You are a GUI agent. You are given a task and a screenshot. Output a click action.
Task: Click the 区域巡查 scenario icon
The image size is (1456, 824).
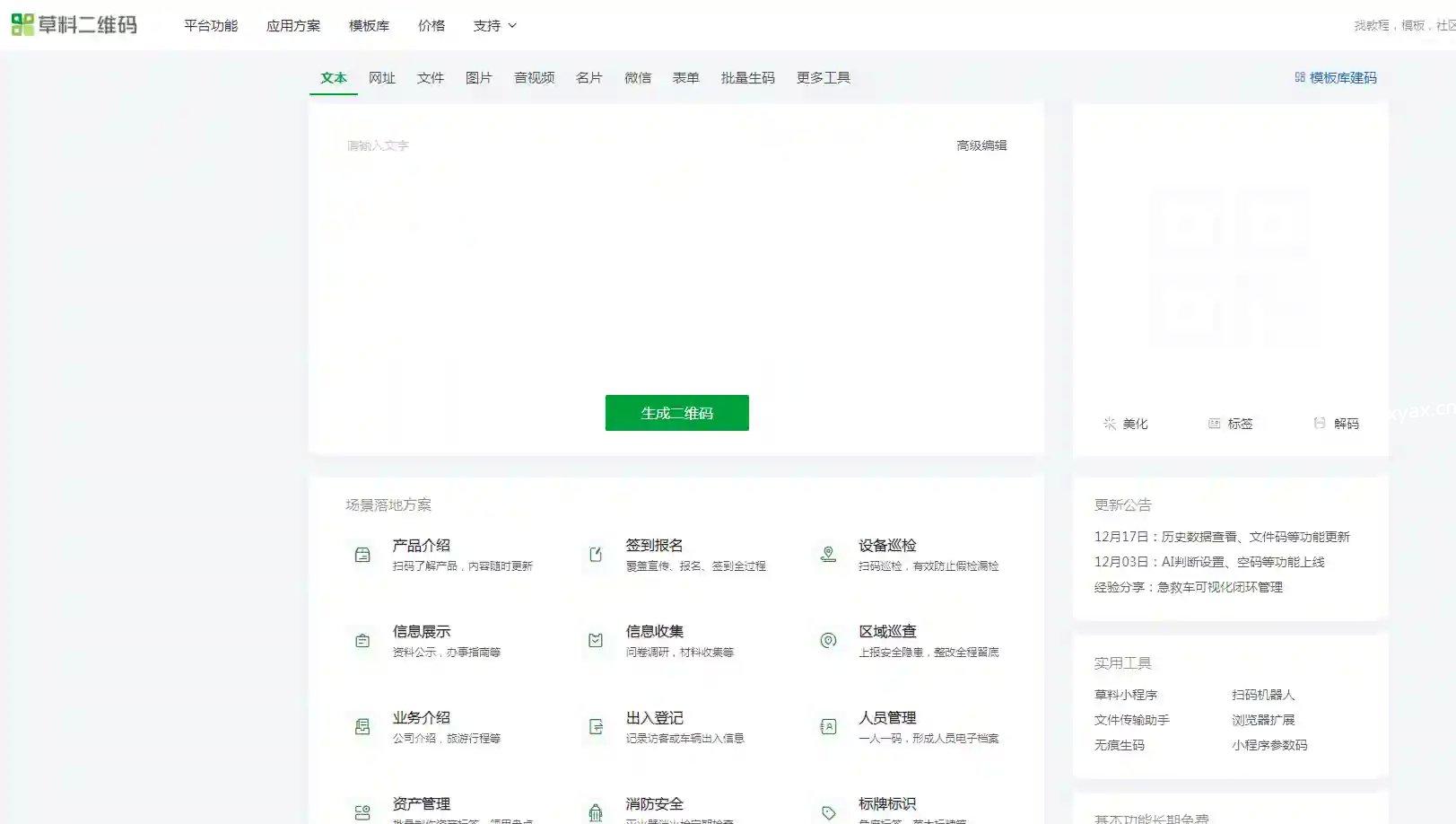click(828, 641)
